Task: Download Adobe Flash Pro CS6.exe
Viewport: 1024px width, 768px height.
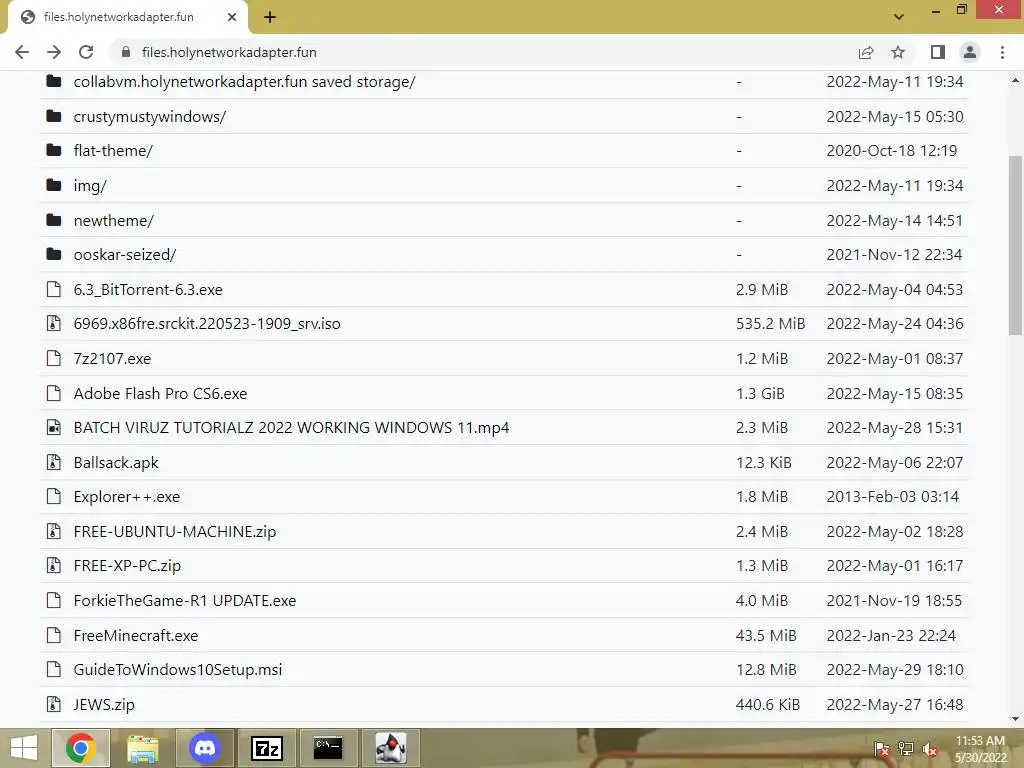Action: point(161,393)
